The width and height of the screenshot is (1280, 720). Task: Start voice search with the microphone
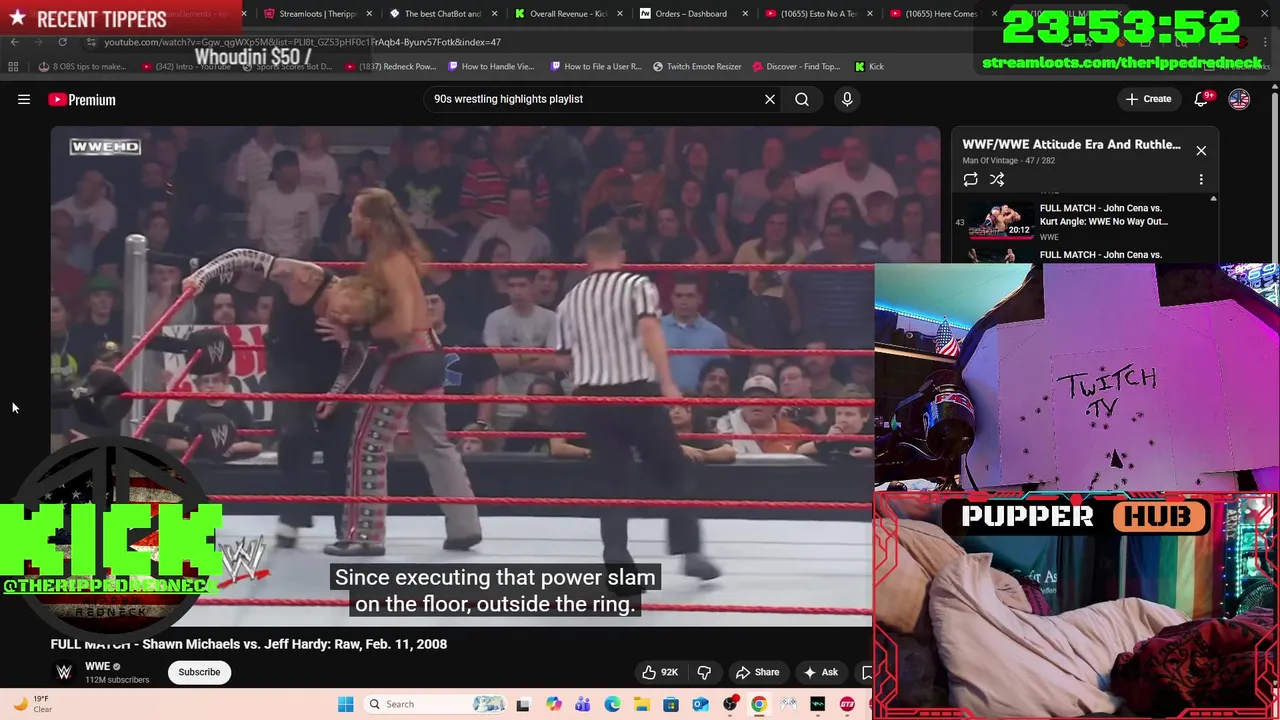[847, 99]
